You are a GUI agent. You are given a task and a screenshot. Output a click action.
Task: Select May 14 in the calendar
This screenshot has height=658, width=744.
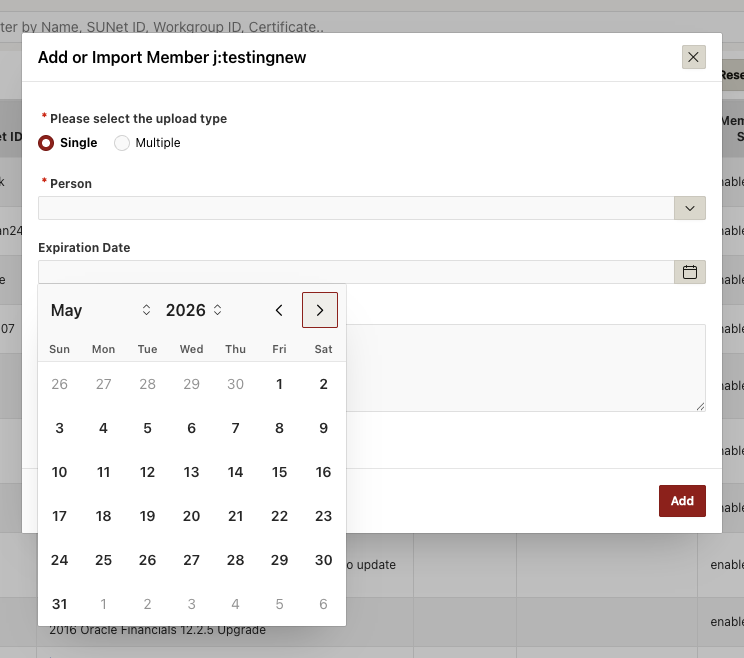click(x=235, y=472)
